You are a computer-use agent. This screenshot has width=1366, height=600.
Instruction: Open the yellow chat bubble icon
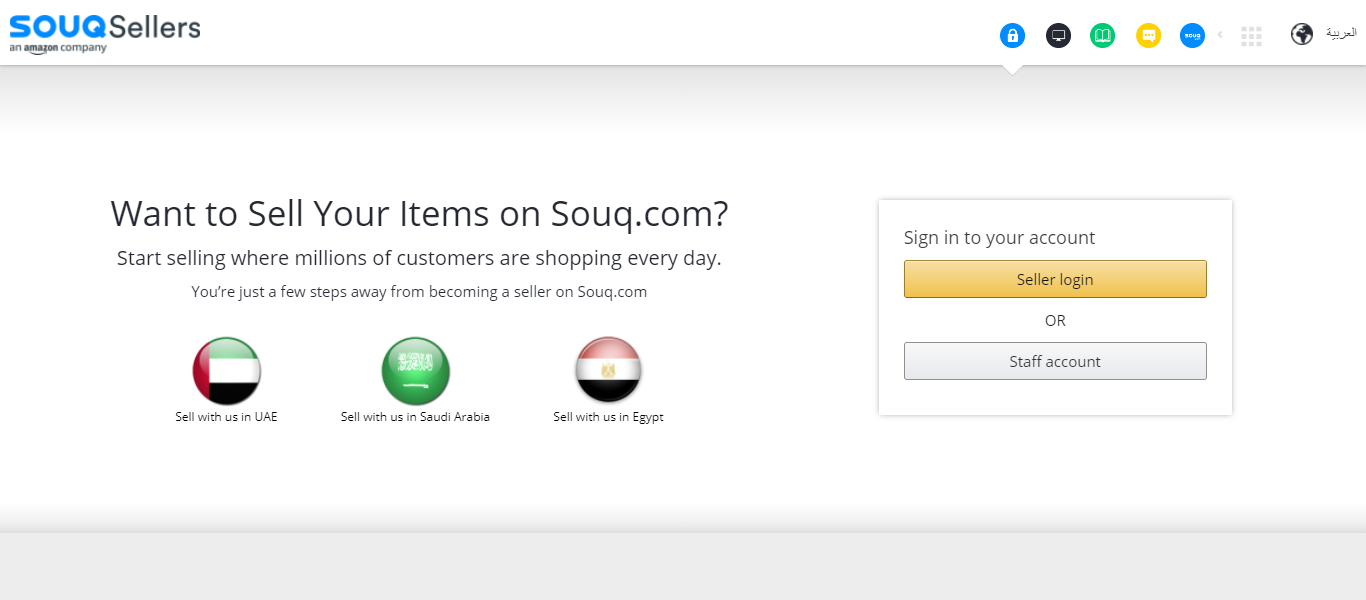[x=1148, y=36]
